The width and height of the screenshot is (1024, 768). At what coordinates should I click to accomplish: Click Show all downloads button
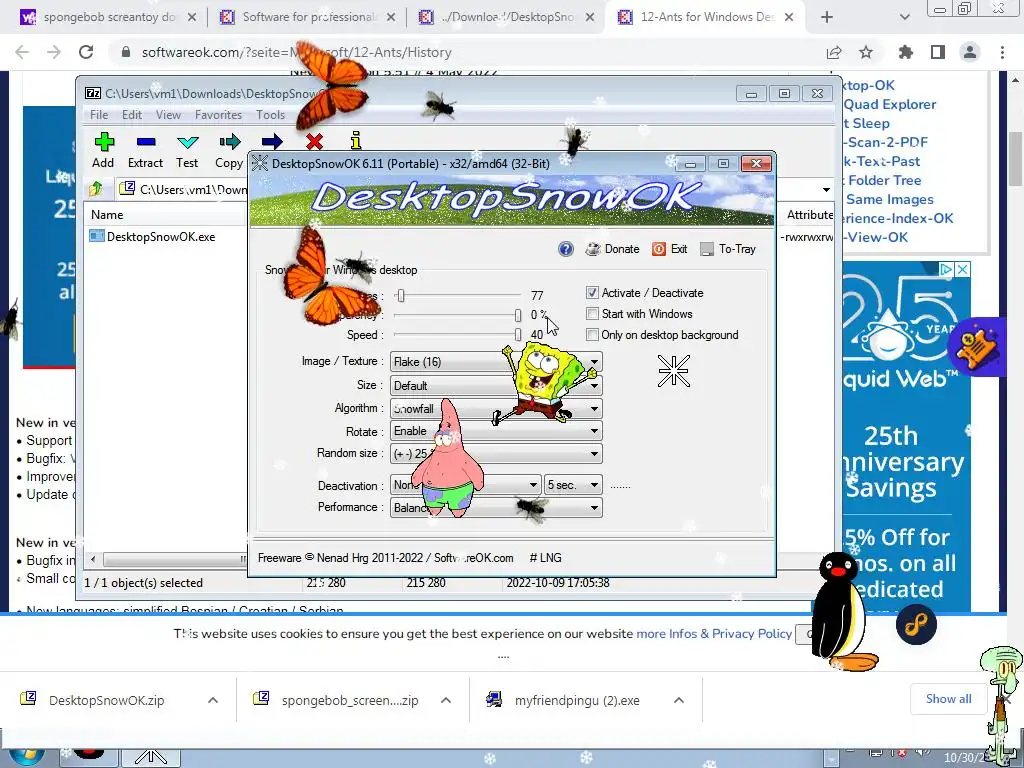coord(948,699)
